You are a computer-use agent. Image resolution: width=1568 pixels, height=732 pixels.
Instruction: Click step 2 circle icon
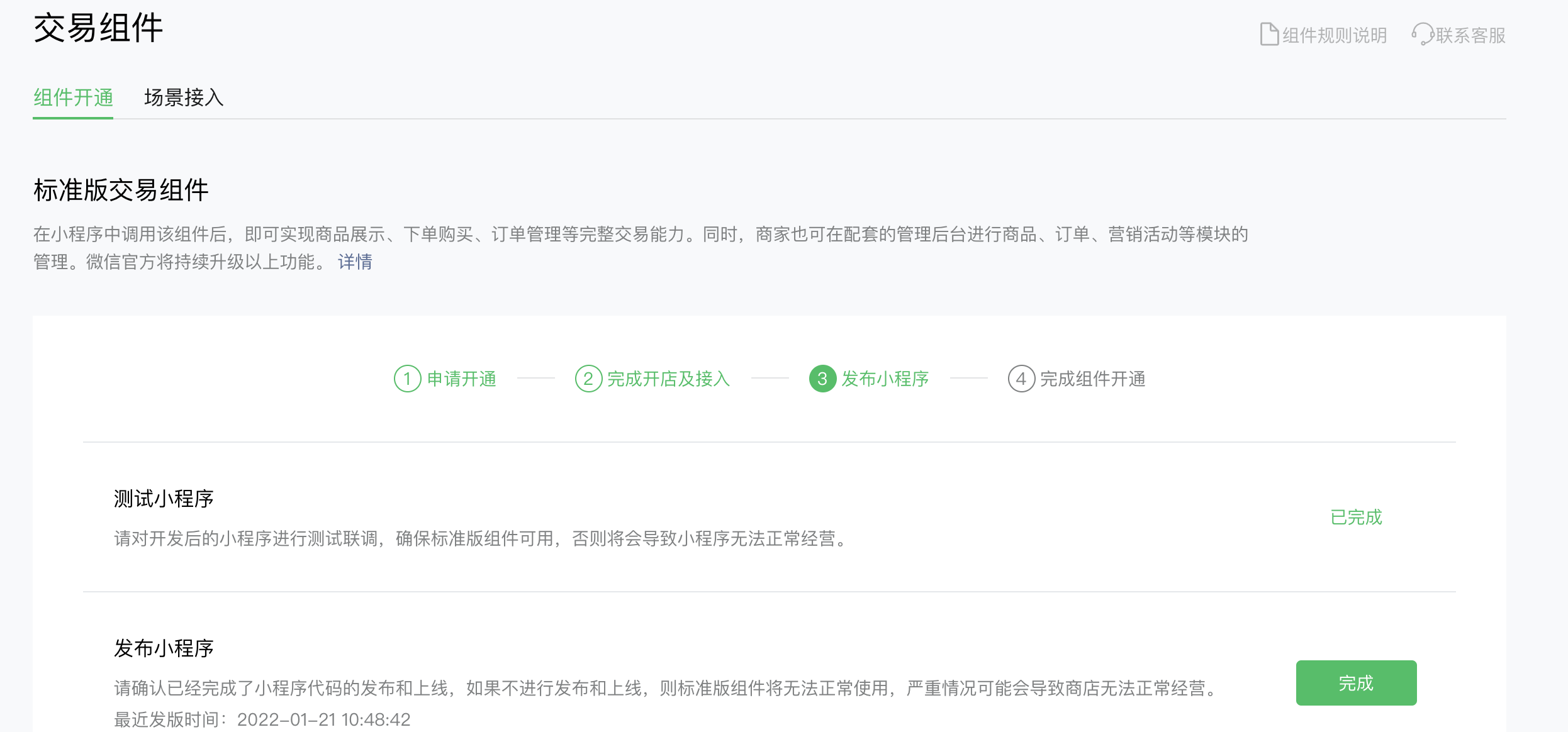588,379
